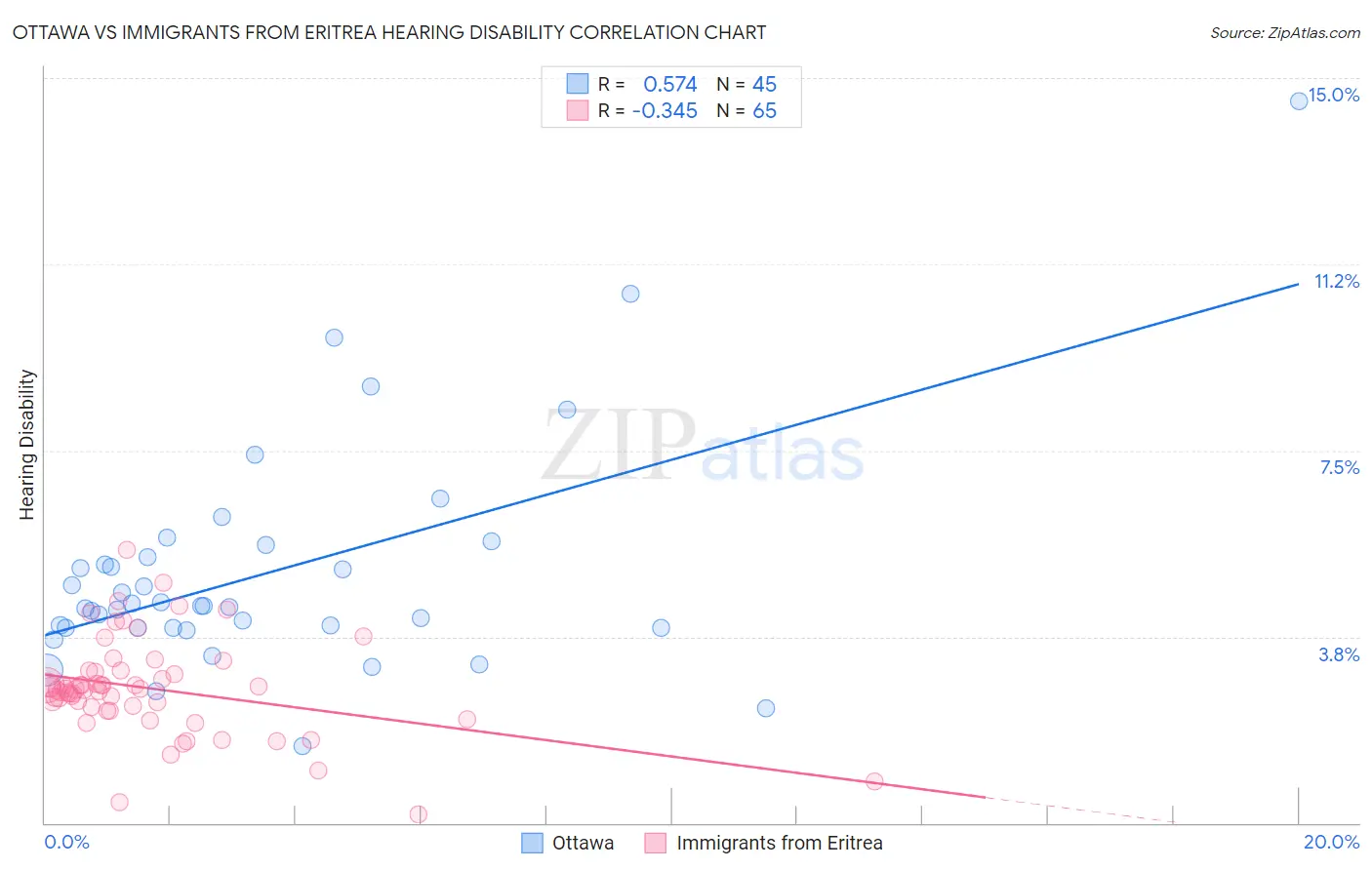1372x870 pixels.
Task: Open the ZipAtlas.com source link
Action: coord(1285,32)
